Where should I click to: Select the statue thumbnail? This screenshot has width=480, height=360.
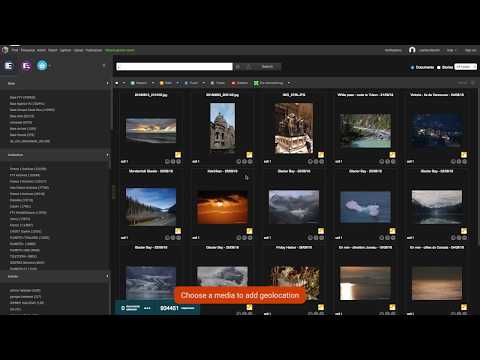click(x=294, y=128)
